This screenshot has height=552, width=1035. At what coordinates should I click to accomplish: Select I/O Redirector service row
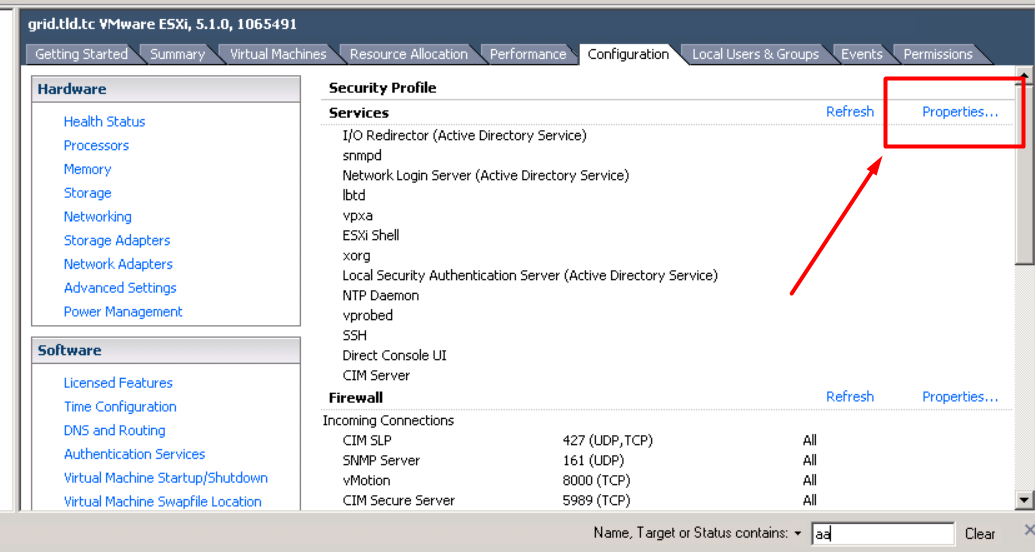464,135
